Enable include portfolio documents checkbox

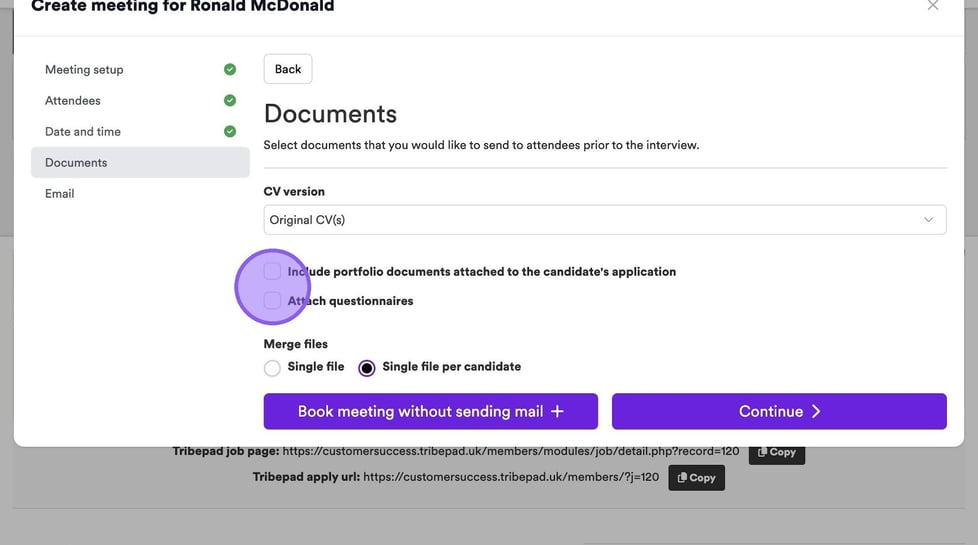[x=272, y=271]
